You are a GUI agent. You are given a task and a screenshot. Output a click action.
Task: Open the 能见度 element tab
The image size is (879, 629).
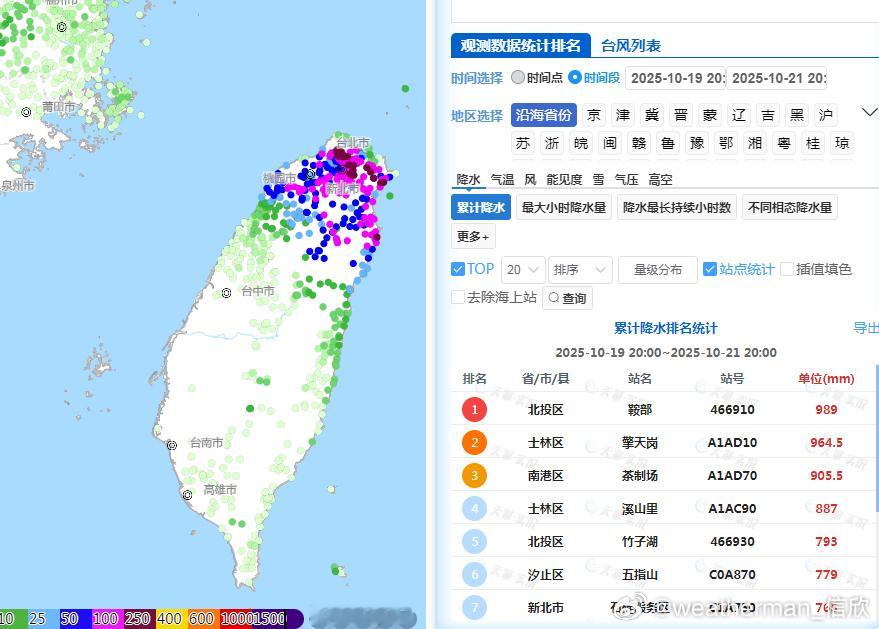tap(564, 179)
